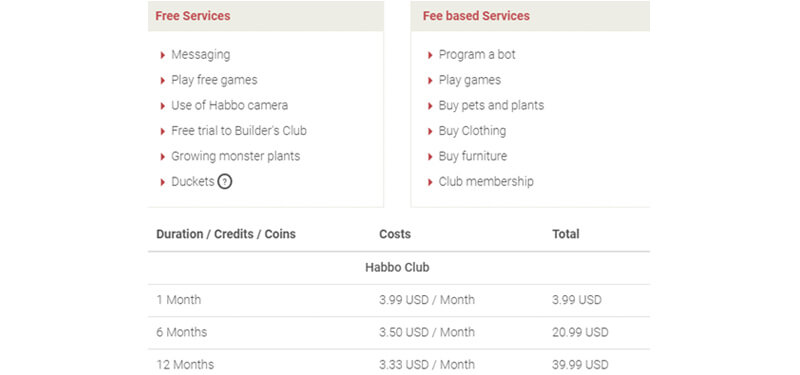The height and width of the screenshot is (375, 800).
Task: Click the Buy pets and plants item
Action: 491,105
